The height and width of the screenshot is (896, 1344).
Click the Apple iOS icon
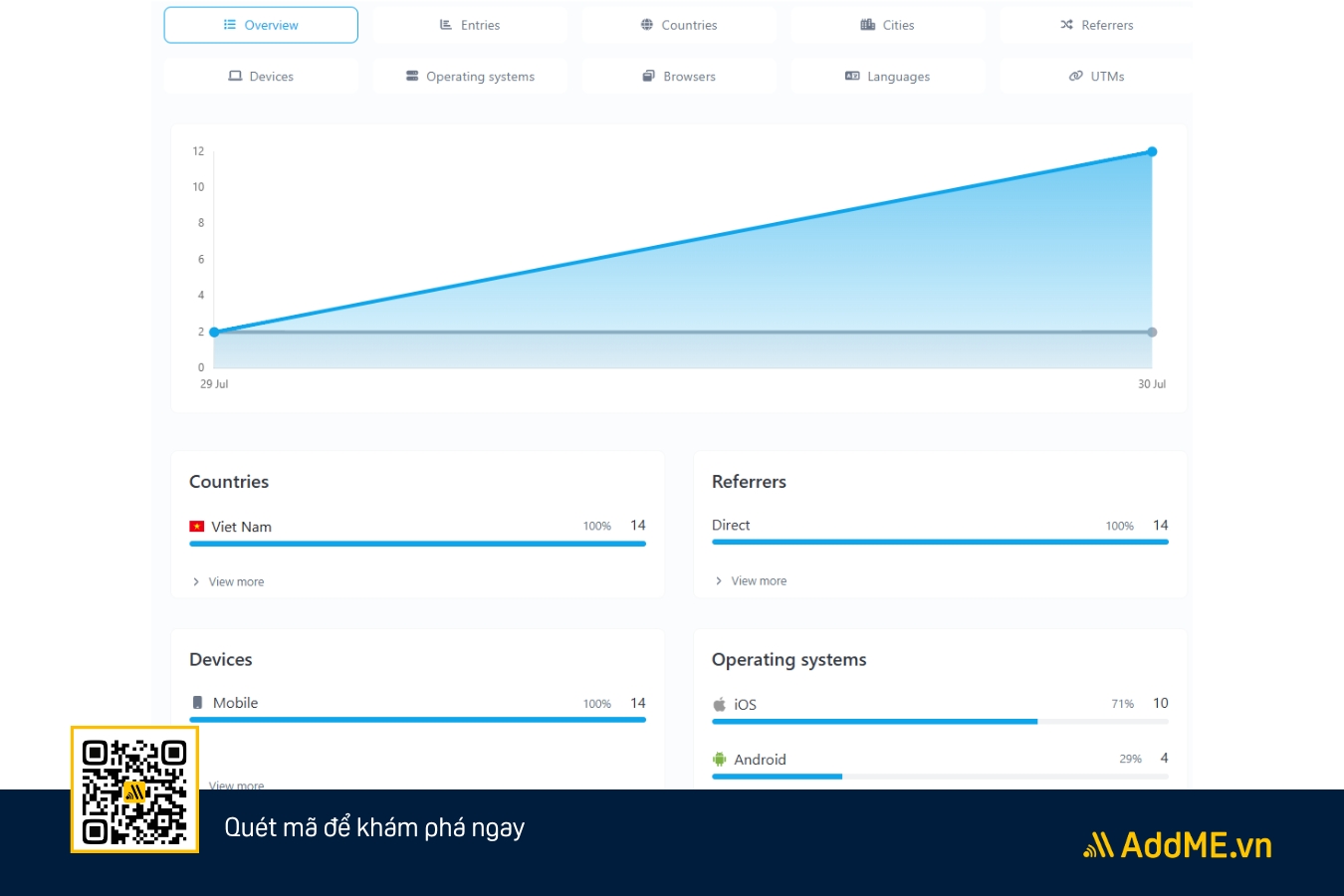pyautogui.click(x=719, y=704)
